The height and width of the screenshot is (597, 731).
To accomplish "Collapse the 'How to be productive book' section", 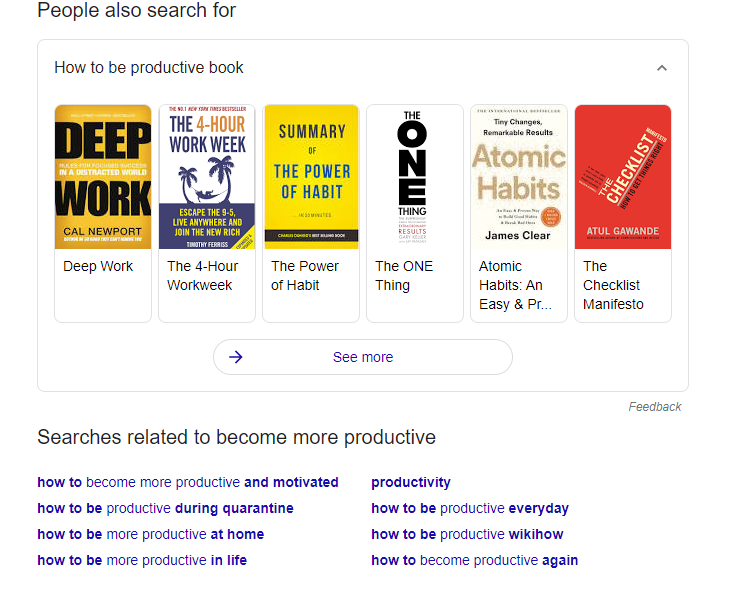I will pos(662,68).
